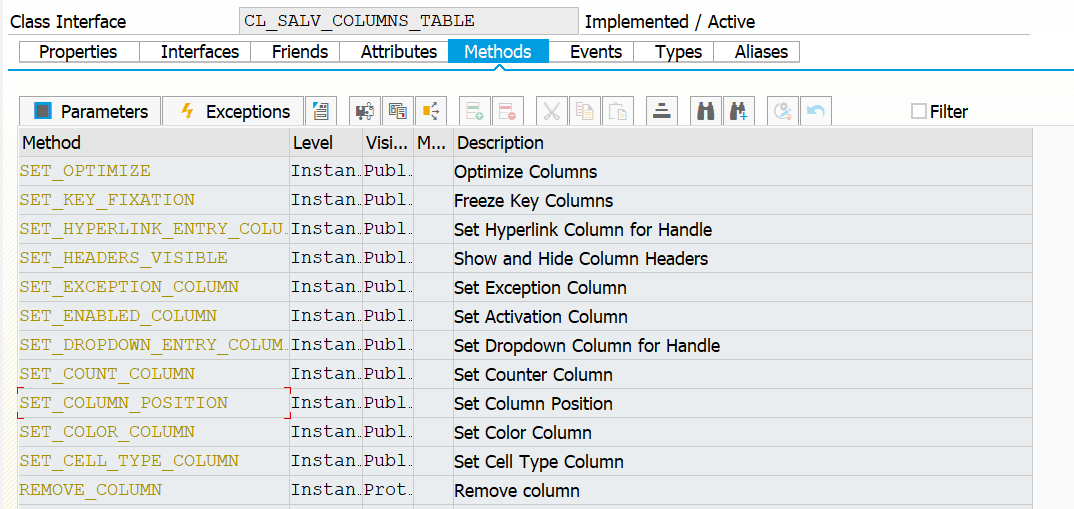Select method SET_COLUMN_POSITION
This screenshot has width=1074, height=509.
[x=154, y=403]
